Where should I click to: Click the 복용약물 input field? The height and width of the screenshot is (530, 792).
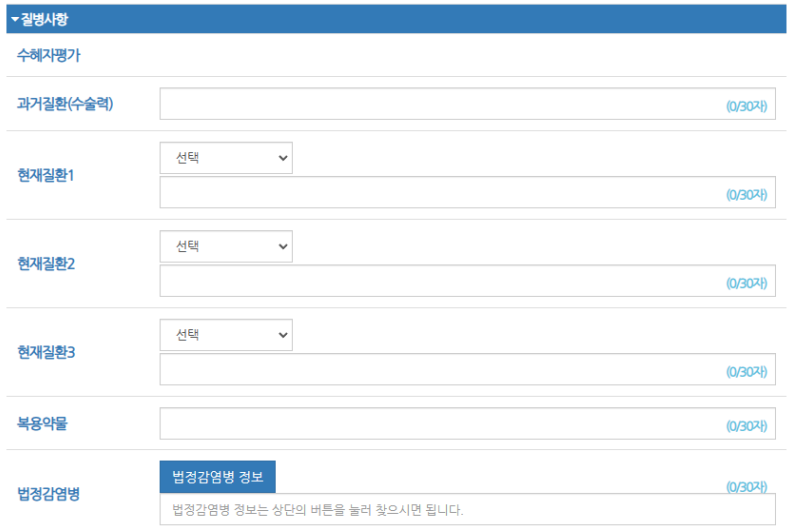[x=467, y=423]
